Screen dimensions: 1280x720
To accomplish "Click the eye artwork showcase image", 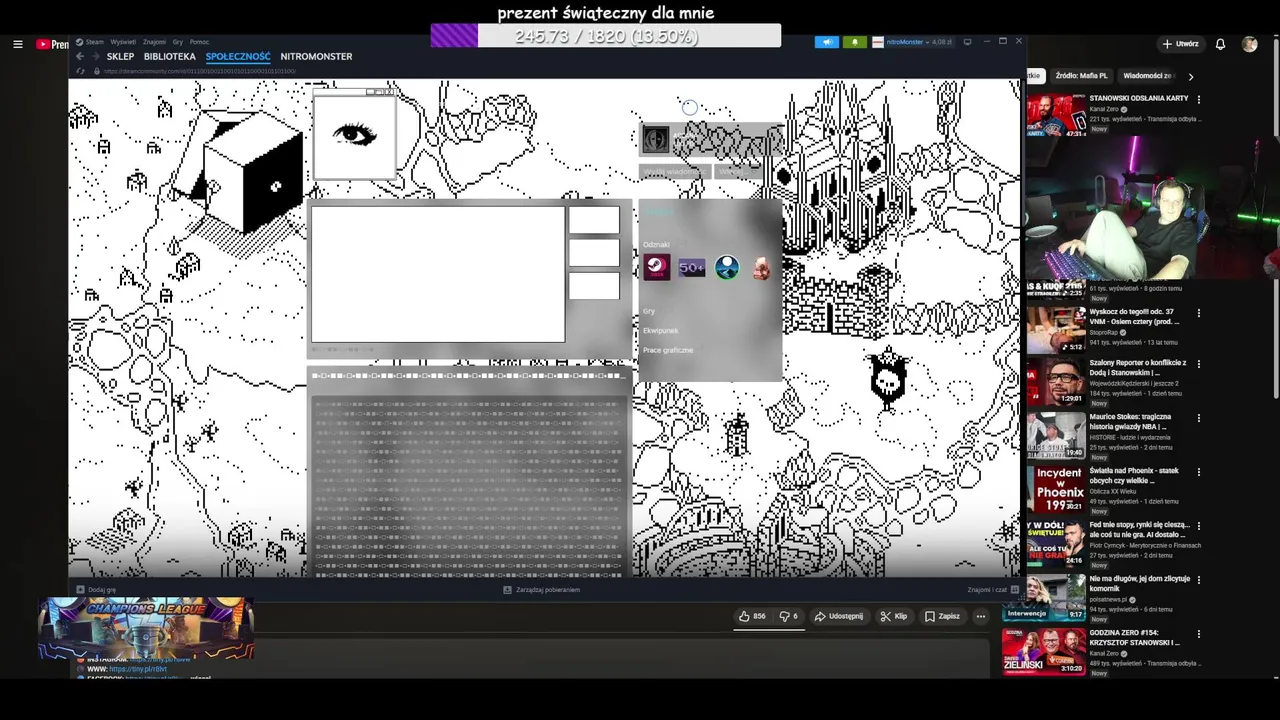I will coord(354,137).
